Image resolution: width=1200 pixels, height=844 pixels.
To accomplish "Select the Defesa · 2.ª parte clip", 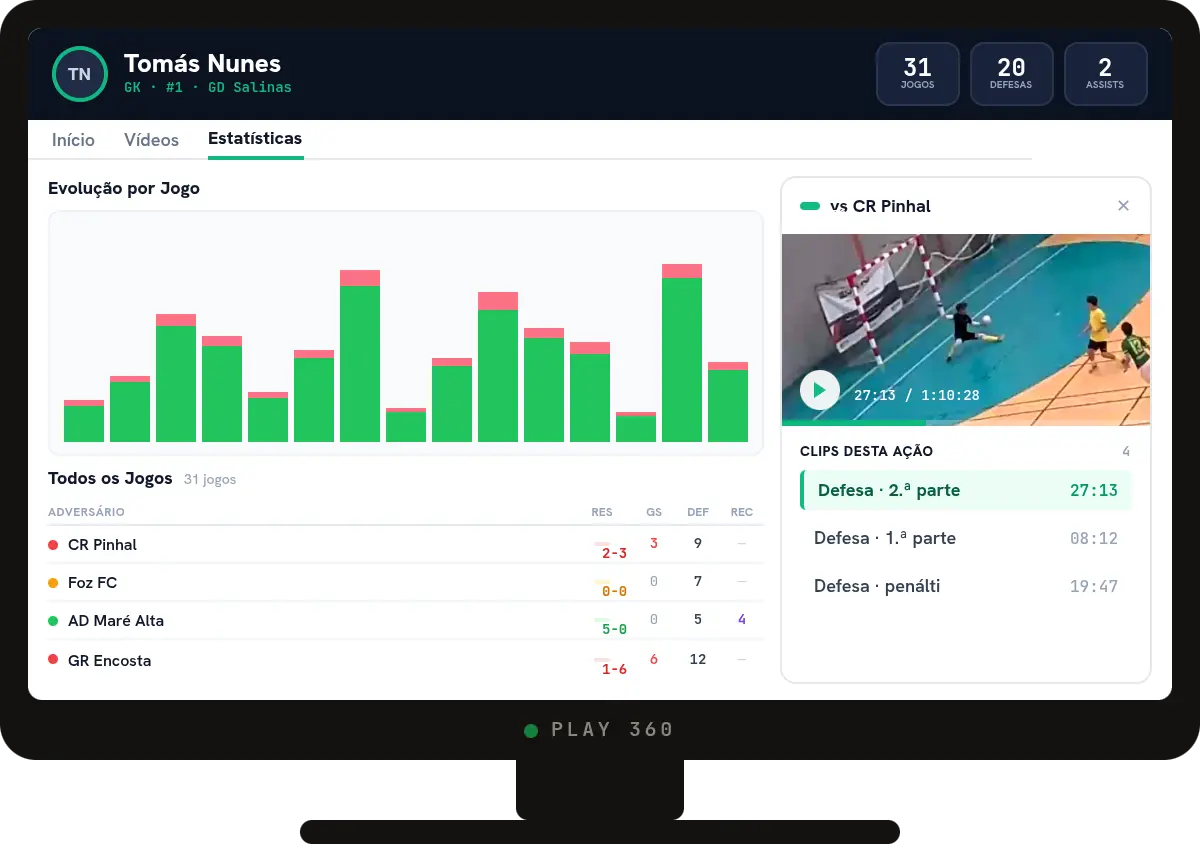I will click(966, 490).
